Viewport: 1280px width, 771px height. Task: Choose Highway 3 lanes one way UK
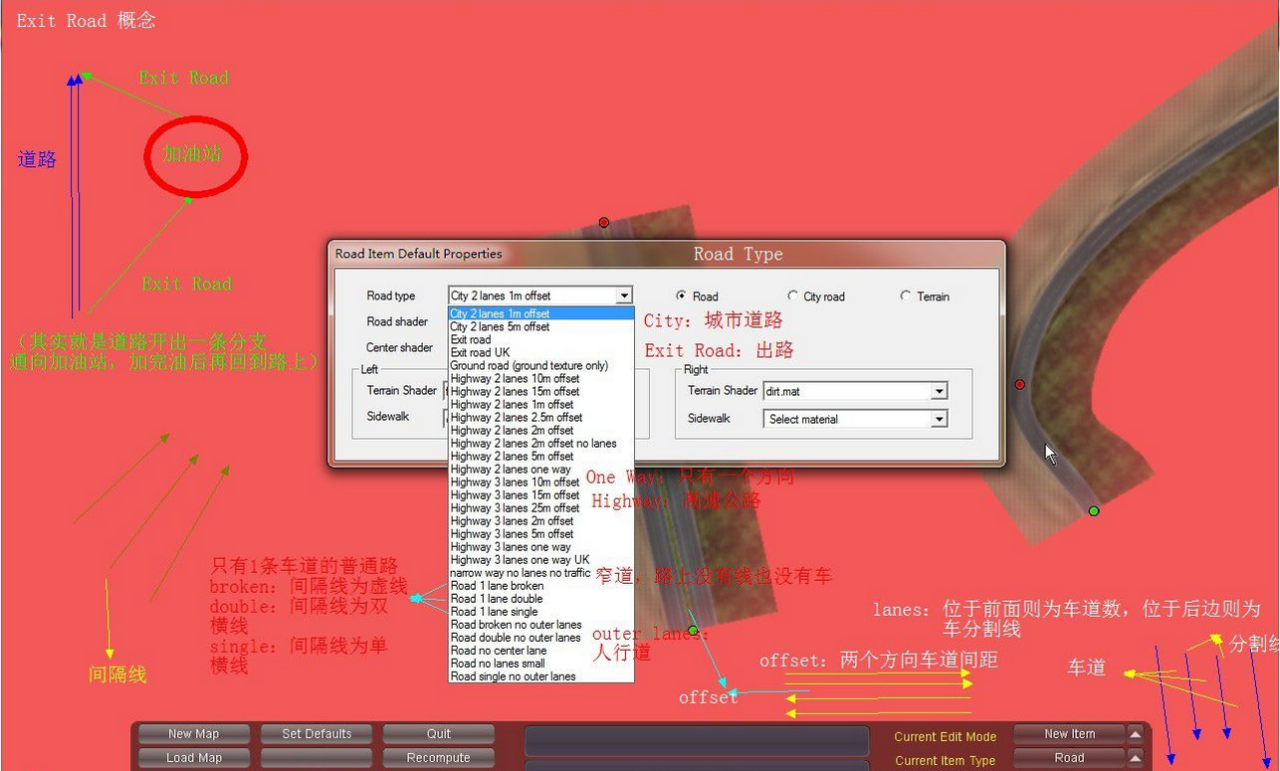point(541,560)
